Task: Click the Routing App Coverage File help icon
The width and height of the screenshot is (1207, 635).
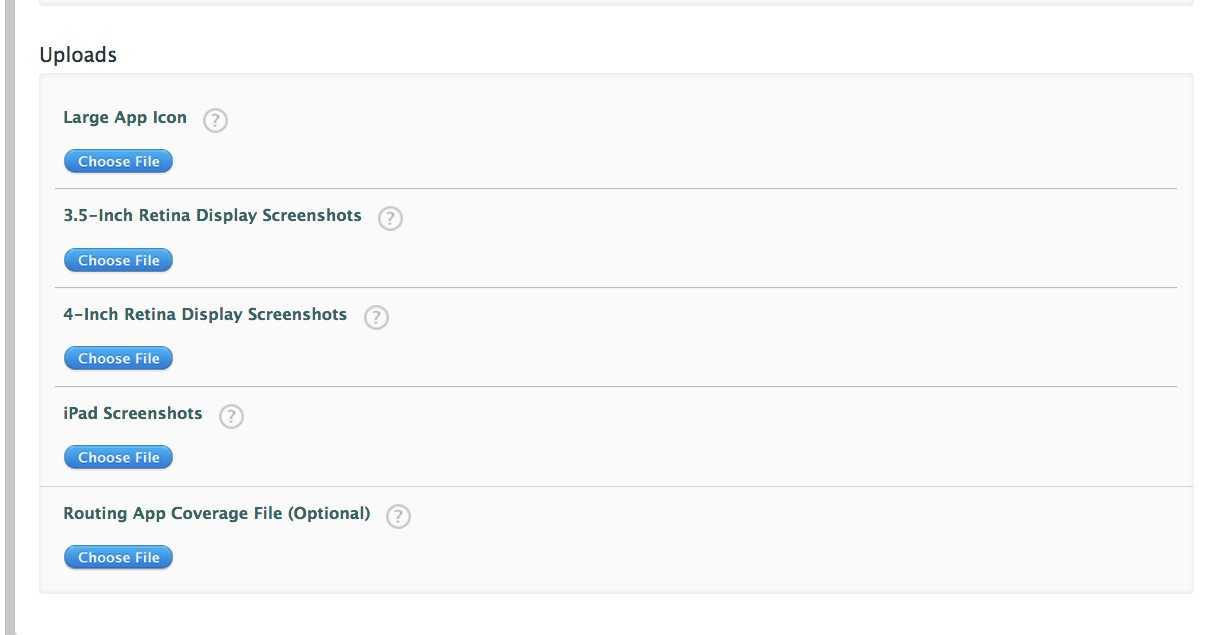Action: tap(398, 516)
